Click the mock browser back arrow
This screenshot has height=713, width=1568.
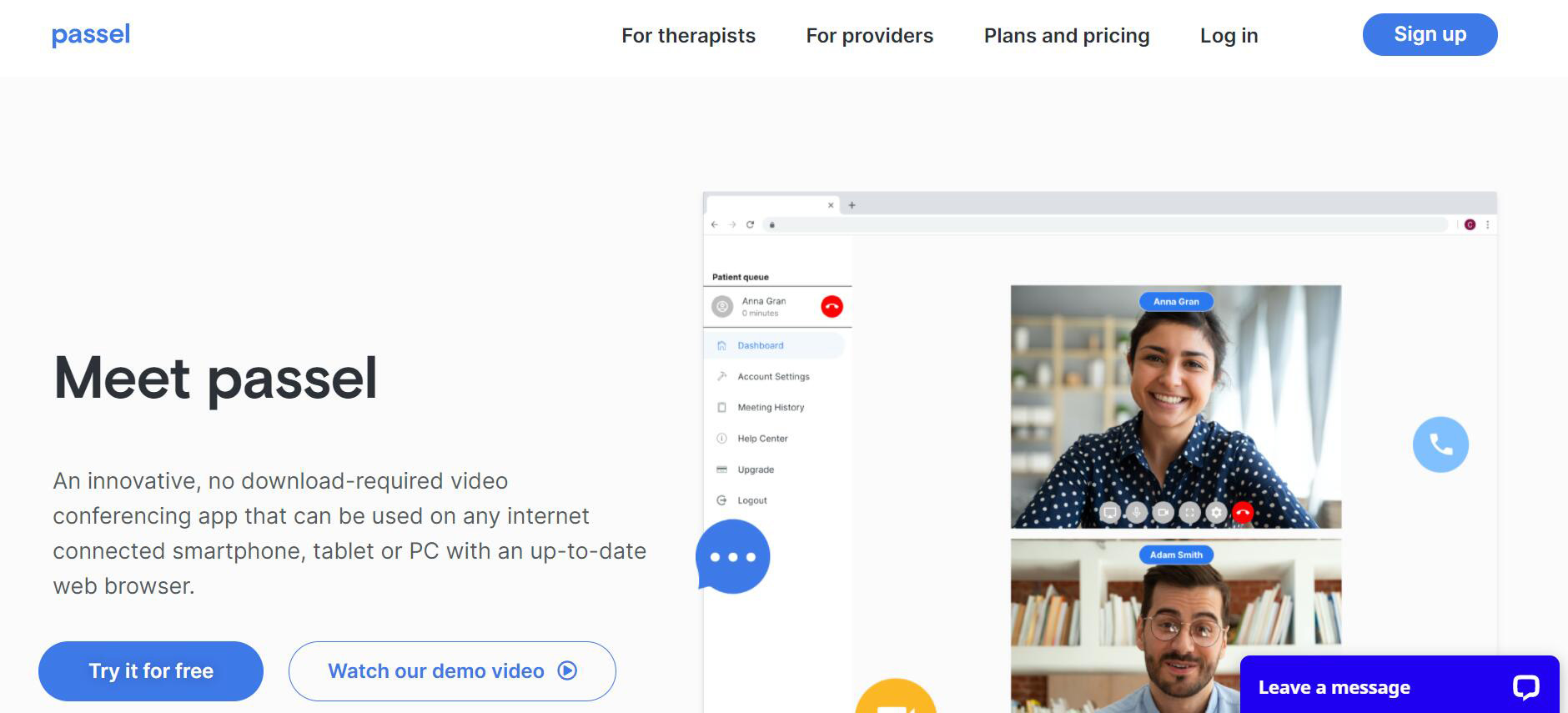pyautogui.click(x=715, y=224)
